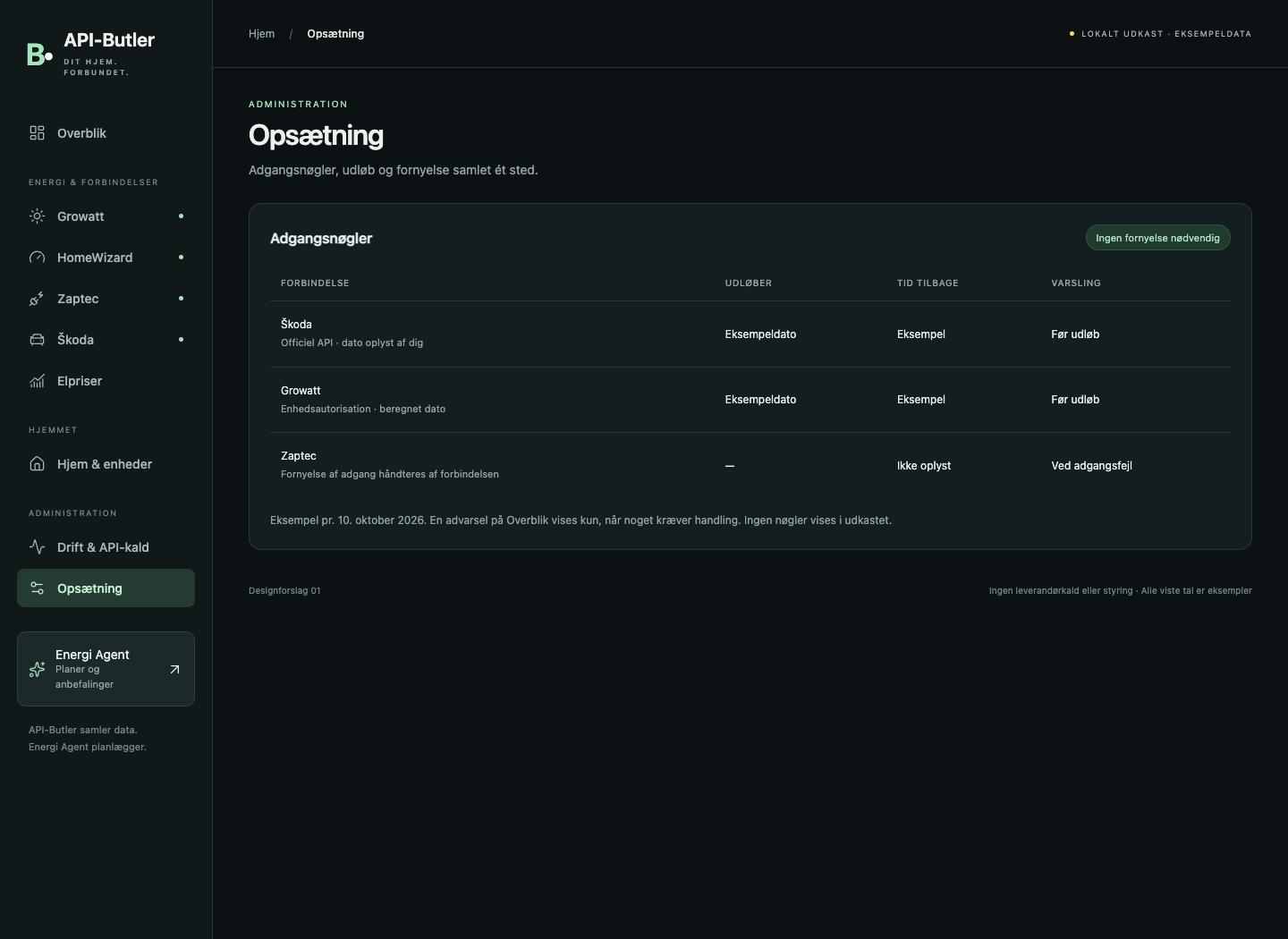
Task: Click the Energi Agent sparkle icon
Action: [37, 669]
